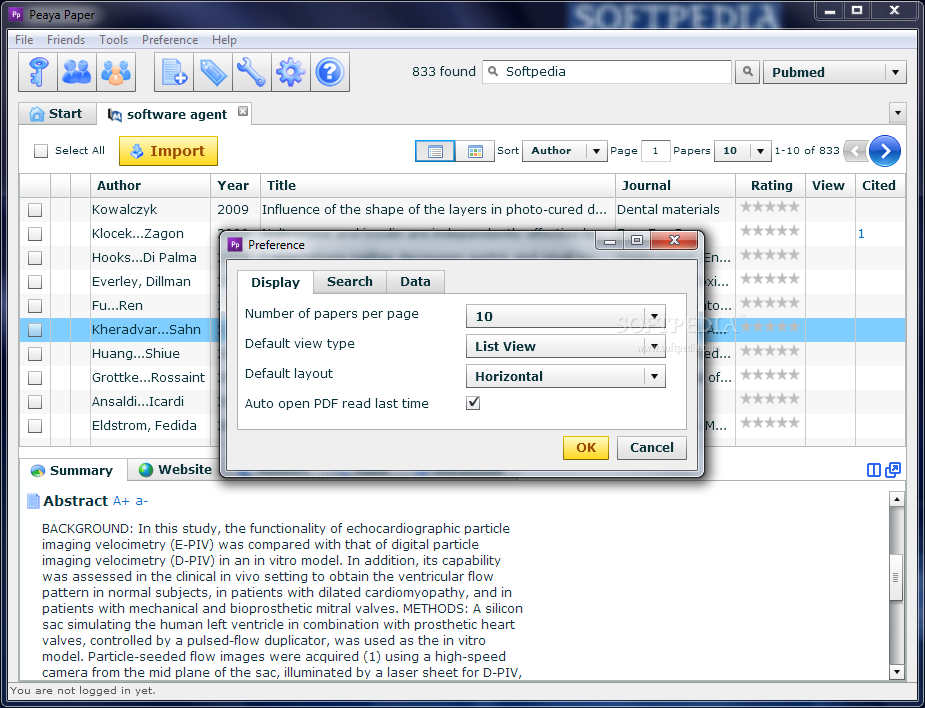Select the Display tab in Preference

(x=275, y=282)
